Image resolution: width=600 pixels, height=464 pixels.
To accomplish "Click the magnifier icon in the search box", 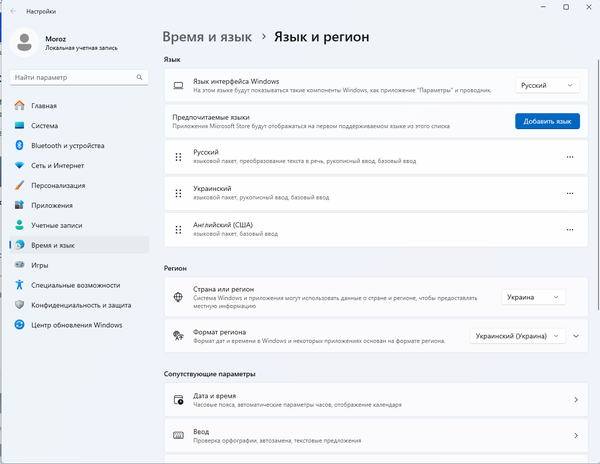I will click(139, 77).
